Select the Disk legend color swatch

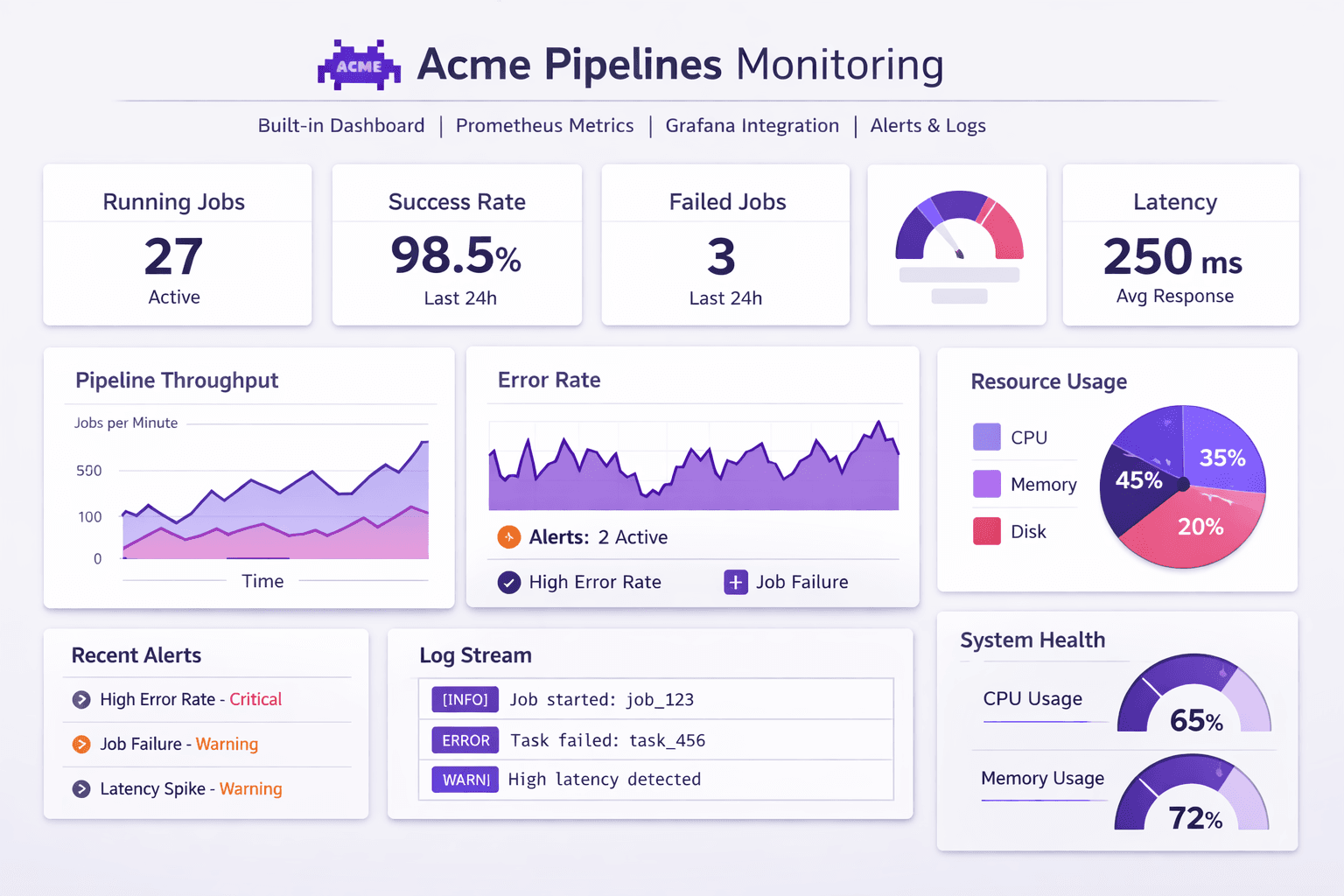(x=986, y=531)
